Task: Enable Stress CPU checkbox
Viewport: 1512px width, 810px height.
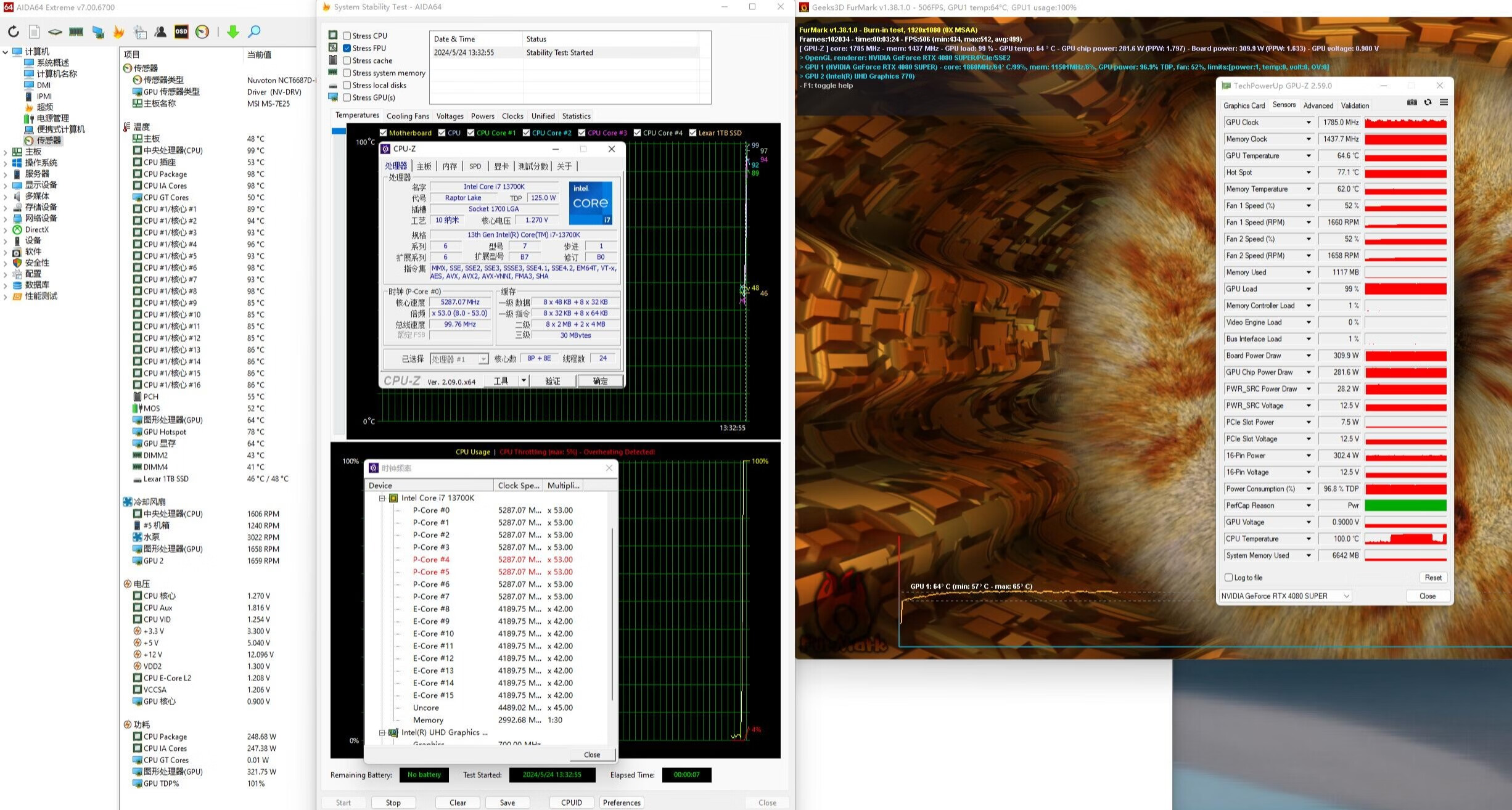Action: (347, 36)
